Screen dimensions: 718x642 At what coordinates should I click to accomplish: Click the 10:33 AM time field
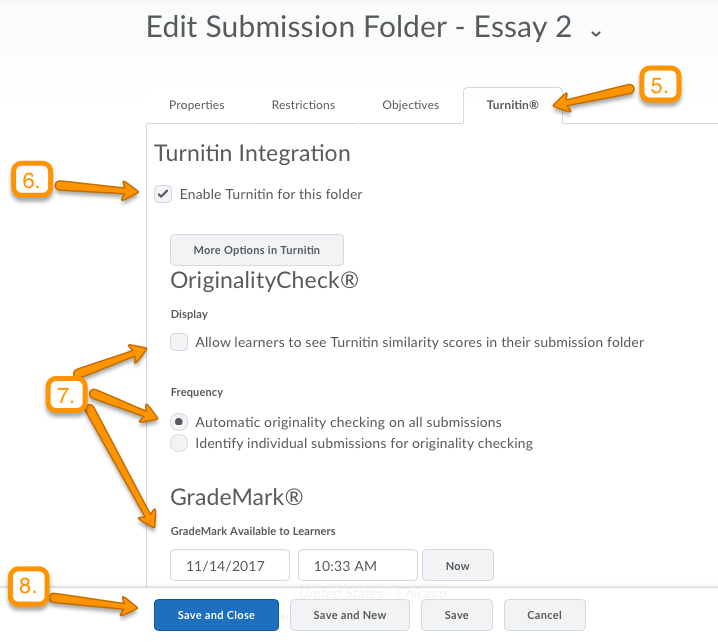(x=357, y=566)
